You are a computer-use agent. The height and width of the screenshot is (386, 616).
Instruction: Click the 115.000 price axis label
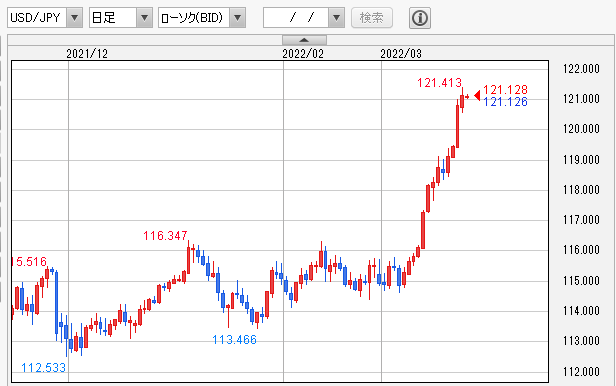pyautogui.click(x=581, y=281)
